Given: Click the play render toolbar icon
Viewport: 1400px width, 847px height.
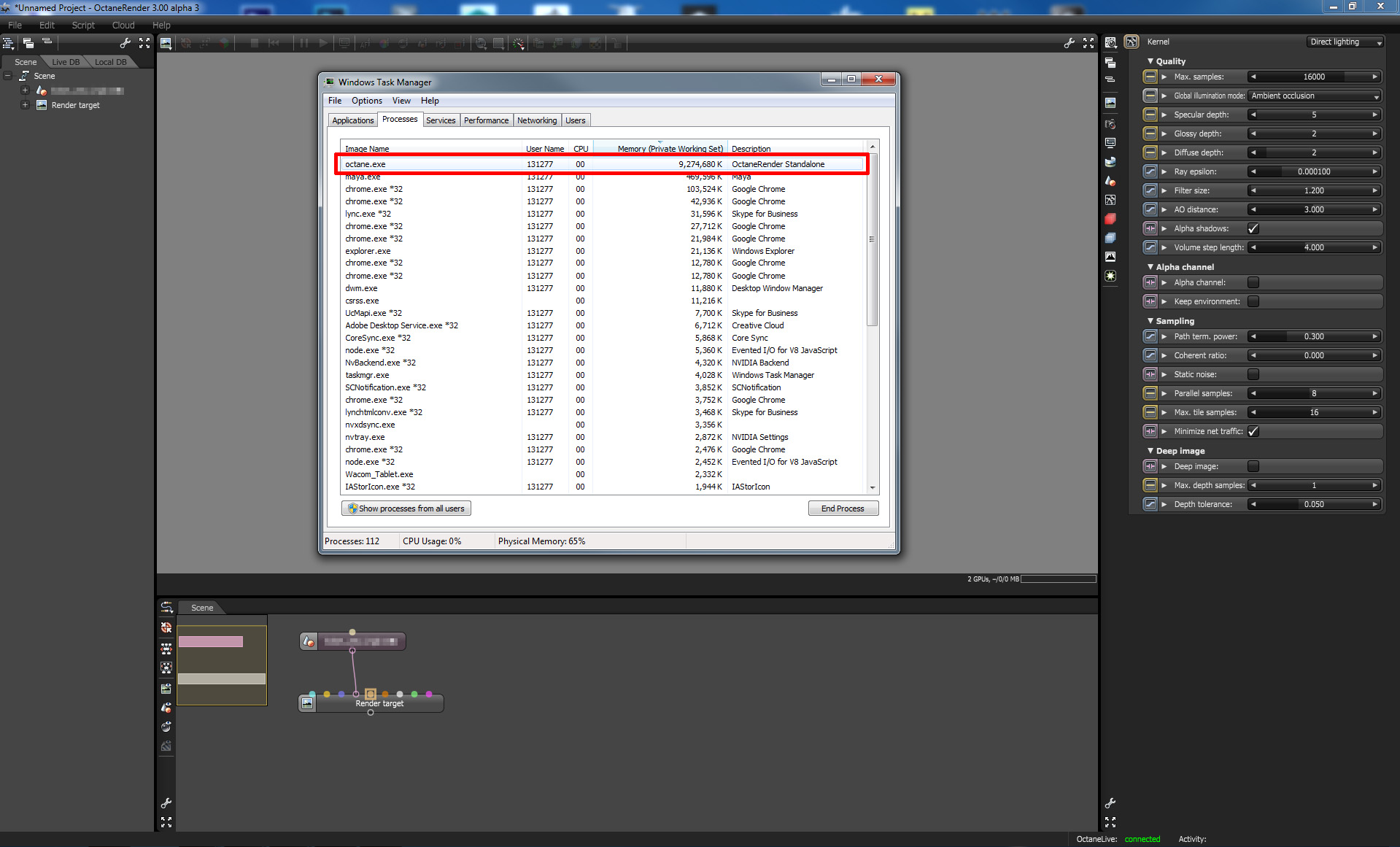Looking at the screenshot, I should click(323, 44).
